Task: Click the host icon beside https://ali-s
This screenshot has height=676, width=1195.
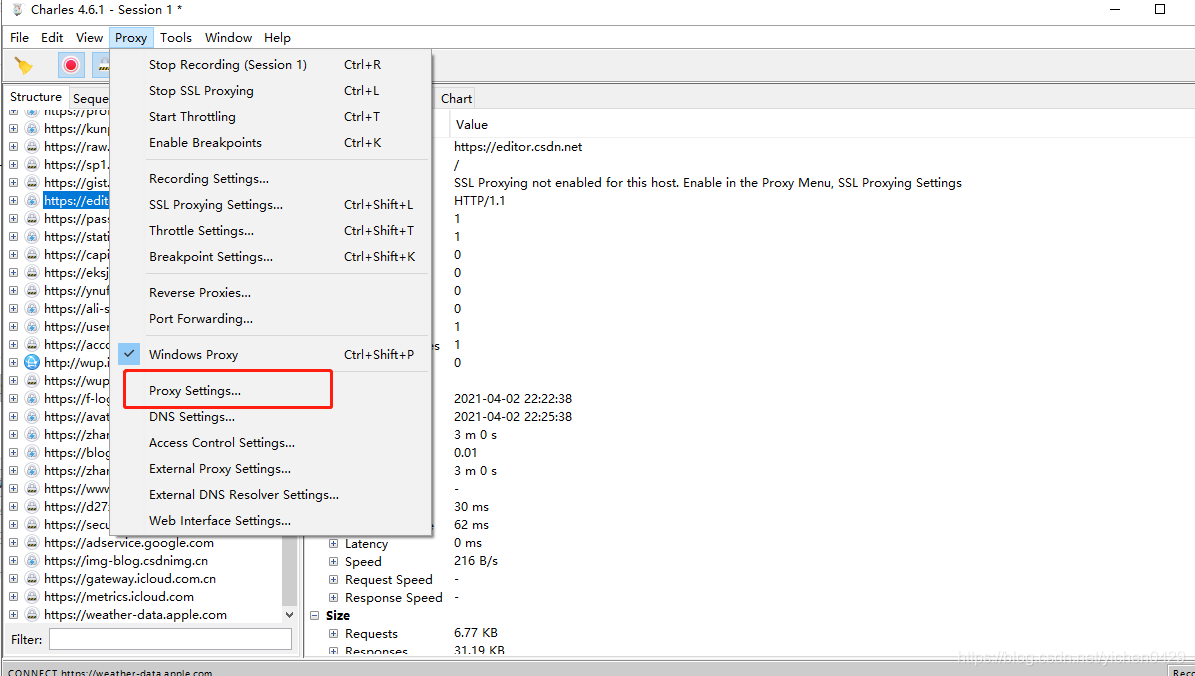Action: [32, 309]
